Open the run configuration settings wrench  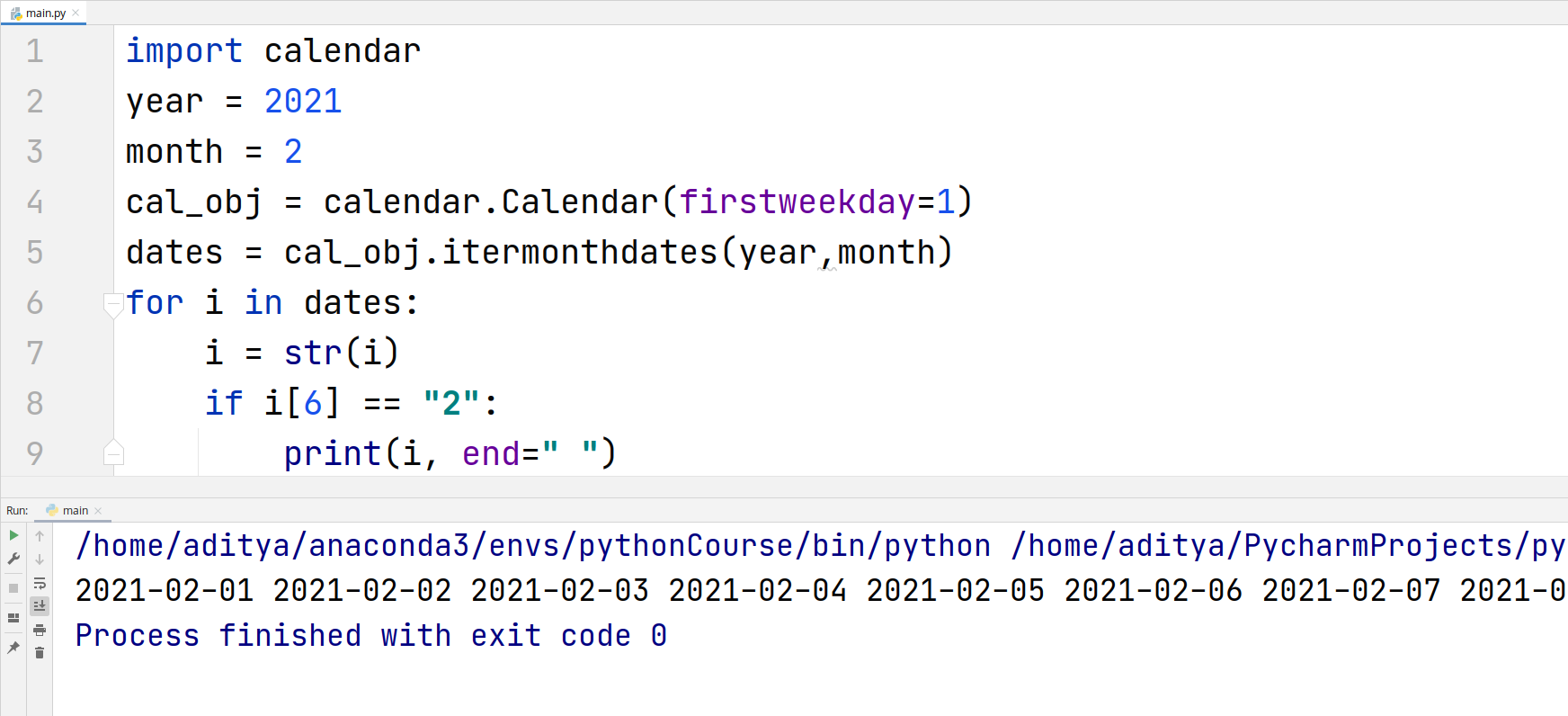[x=13, y=556]
